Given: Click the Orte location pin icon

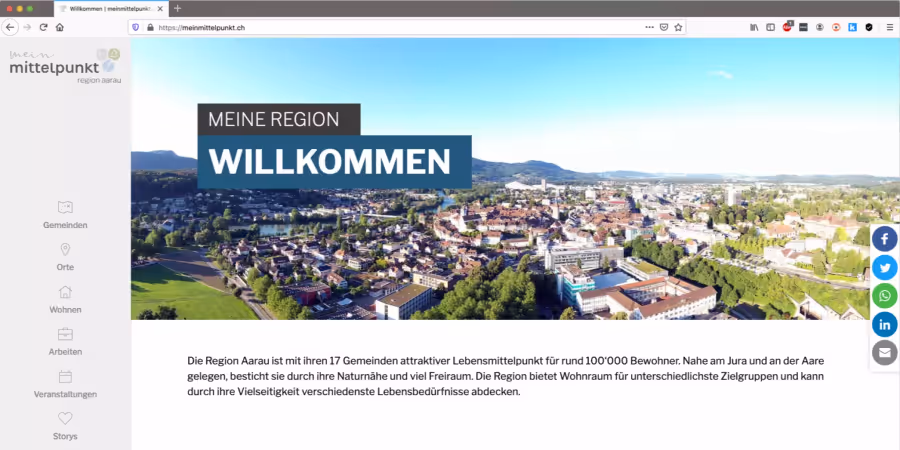Looking at the screenshot, I should (65, 249).
